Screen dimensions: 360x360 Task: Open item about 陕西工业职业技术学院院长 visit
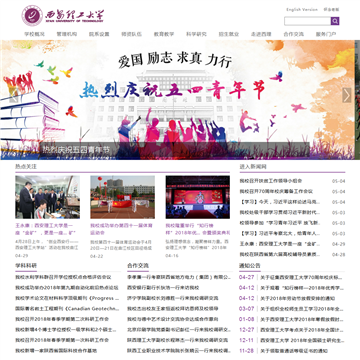pos(179,351)
